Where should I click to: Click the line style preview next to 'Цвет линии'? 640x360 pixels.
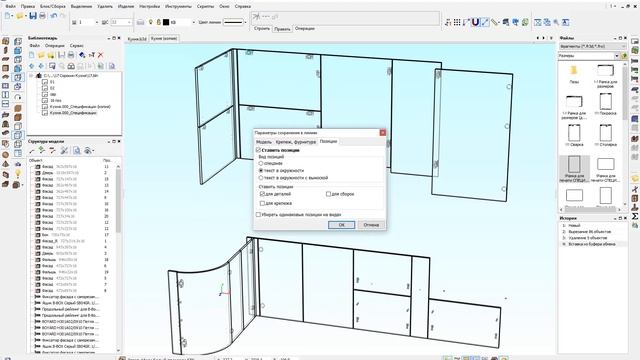coord(233,22)
